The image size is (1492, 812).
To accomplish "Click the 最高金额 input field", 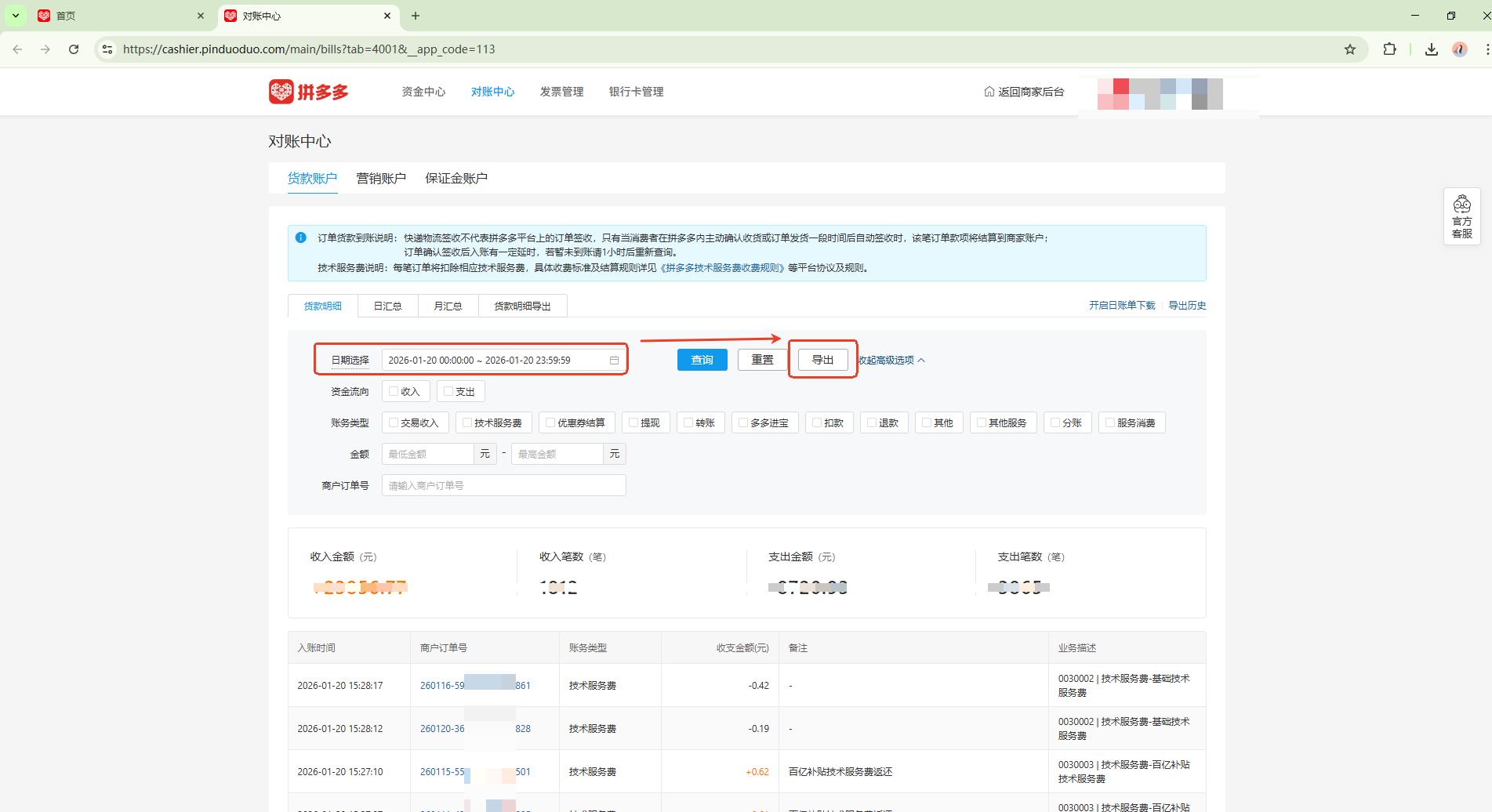I will tap(557, 454).
